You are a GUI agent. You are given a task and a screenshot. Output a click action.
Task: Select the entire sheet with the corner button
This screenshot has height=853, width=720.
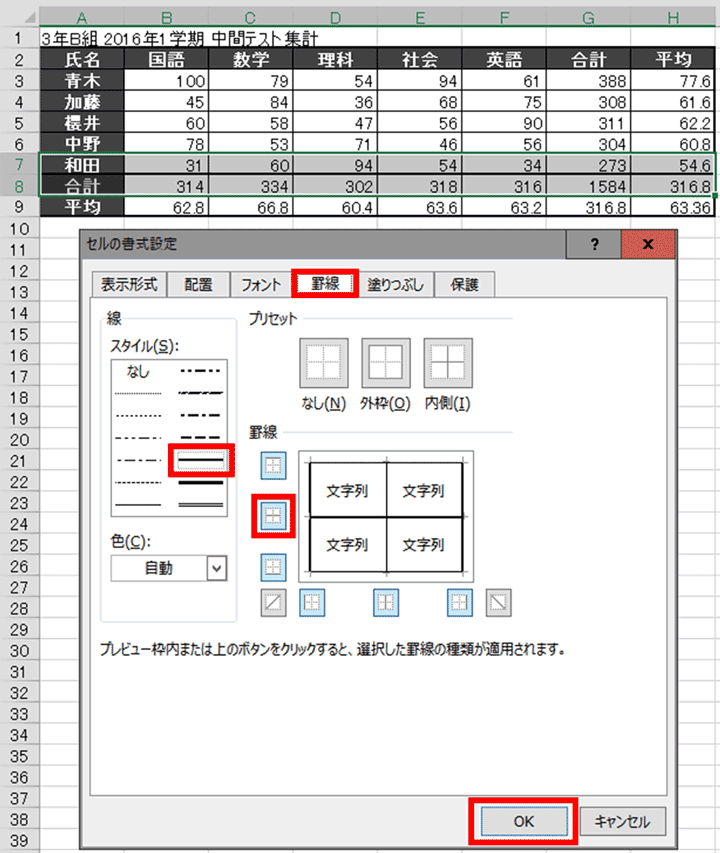tap(20, 17)
